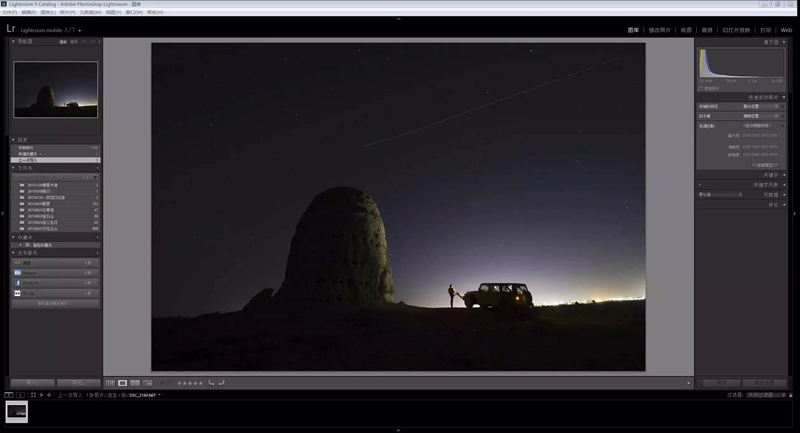Viewport: 800px width, 433px height.
Task: Click the Facebook publish service icon
Action: click(x=17, y=283)
